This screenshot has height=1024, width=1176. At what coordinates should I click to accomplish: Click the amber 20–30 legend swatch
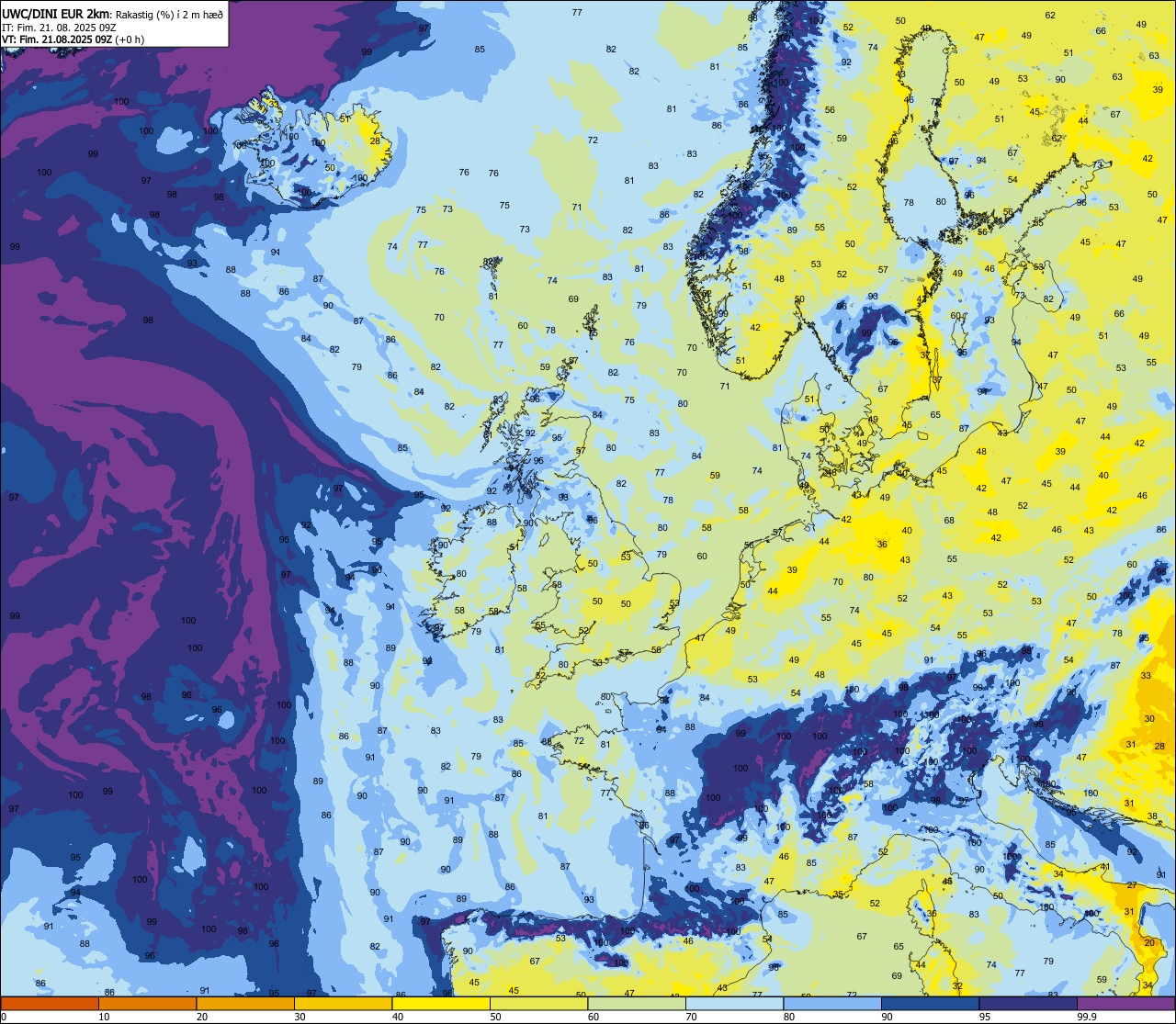[245, 1004]
